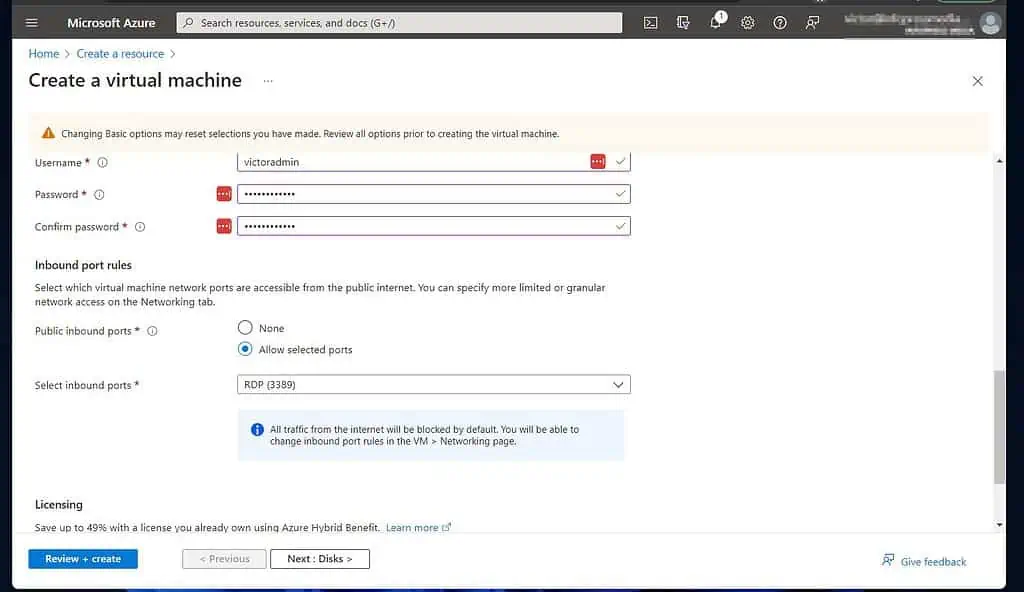
Task: Go to Home via the breadcrumb
Action: [x=43, y=53]
